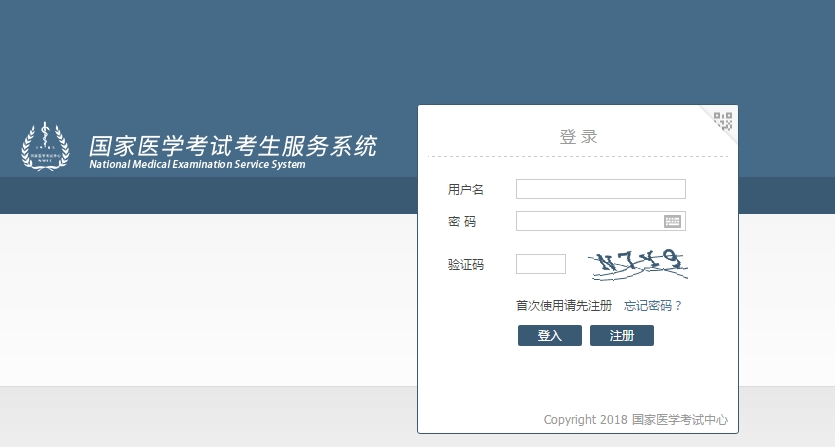Click the blue header banner background
Screen dimensions: 835x447
[200, 60]
